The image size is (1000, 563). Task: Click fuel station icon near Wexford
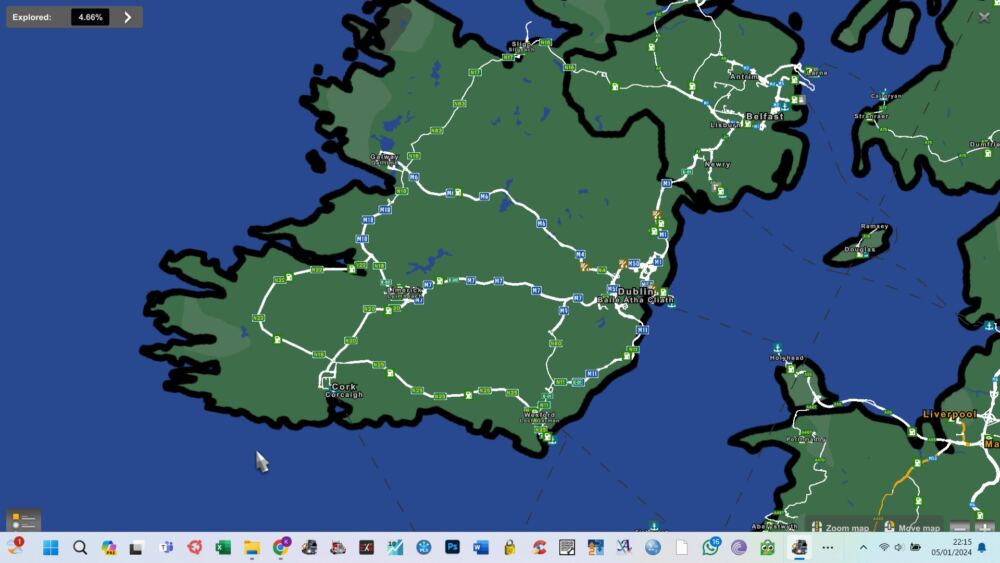(548, 437)
